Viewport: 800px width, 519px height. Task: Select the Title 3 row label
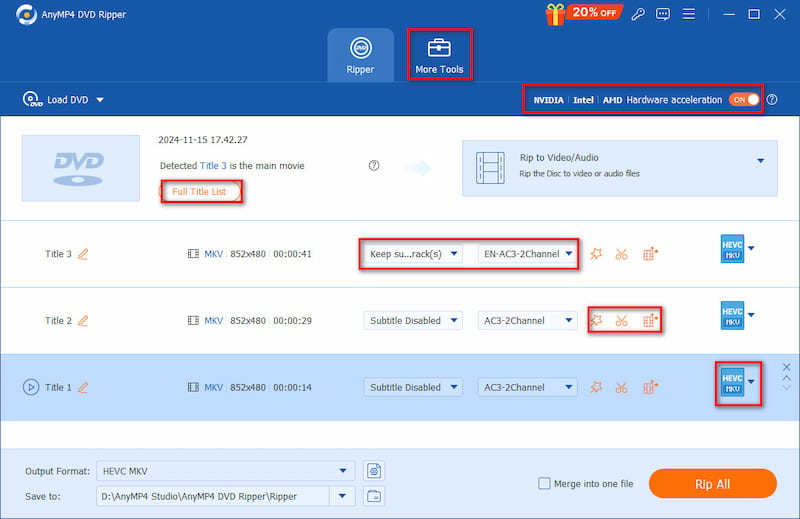(58, 254)
